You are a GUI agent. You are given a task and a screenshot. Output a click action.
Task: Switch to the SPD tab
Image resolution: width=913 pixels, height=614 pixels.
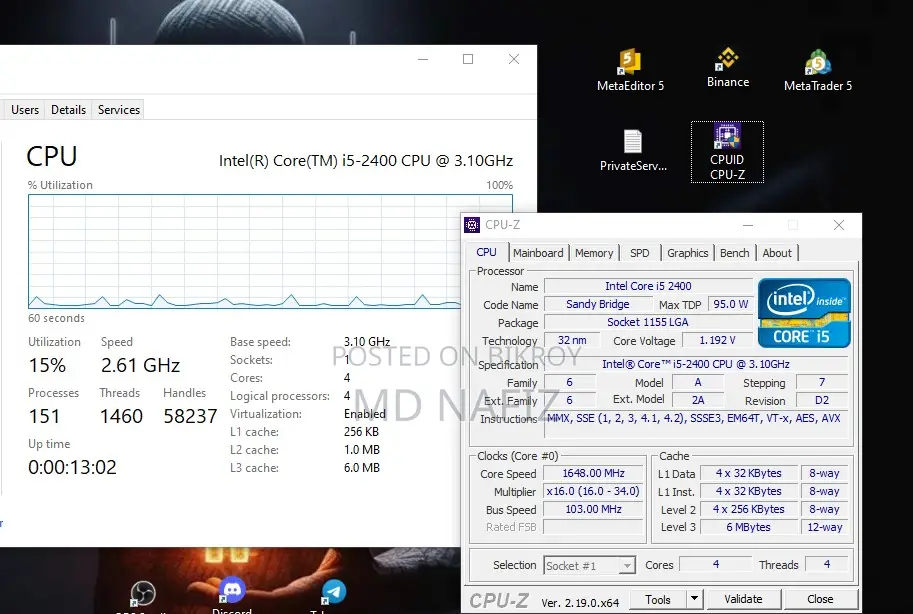pyautogui.click(x=639, y=253)
